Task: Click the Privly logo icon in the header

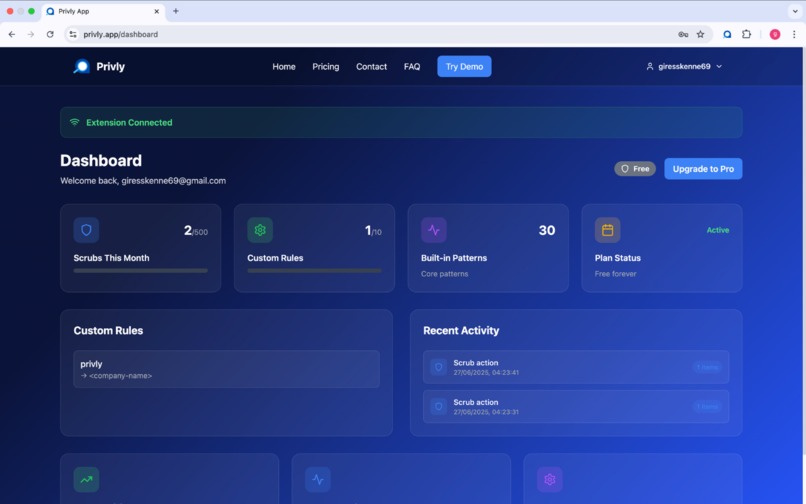Action: coord(82,66)
